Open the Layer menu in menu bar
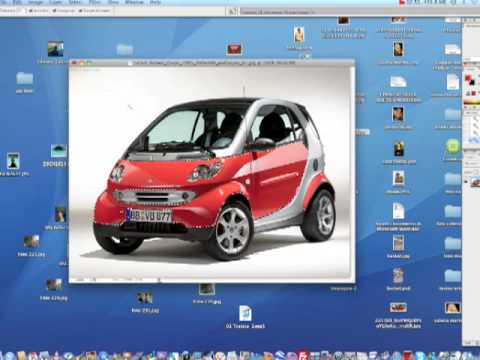This screenshot has height=360, width=480. (56, 2)
